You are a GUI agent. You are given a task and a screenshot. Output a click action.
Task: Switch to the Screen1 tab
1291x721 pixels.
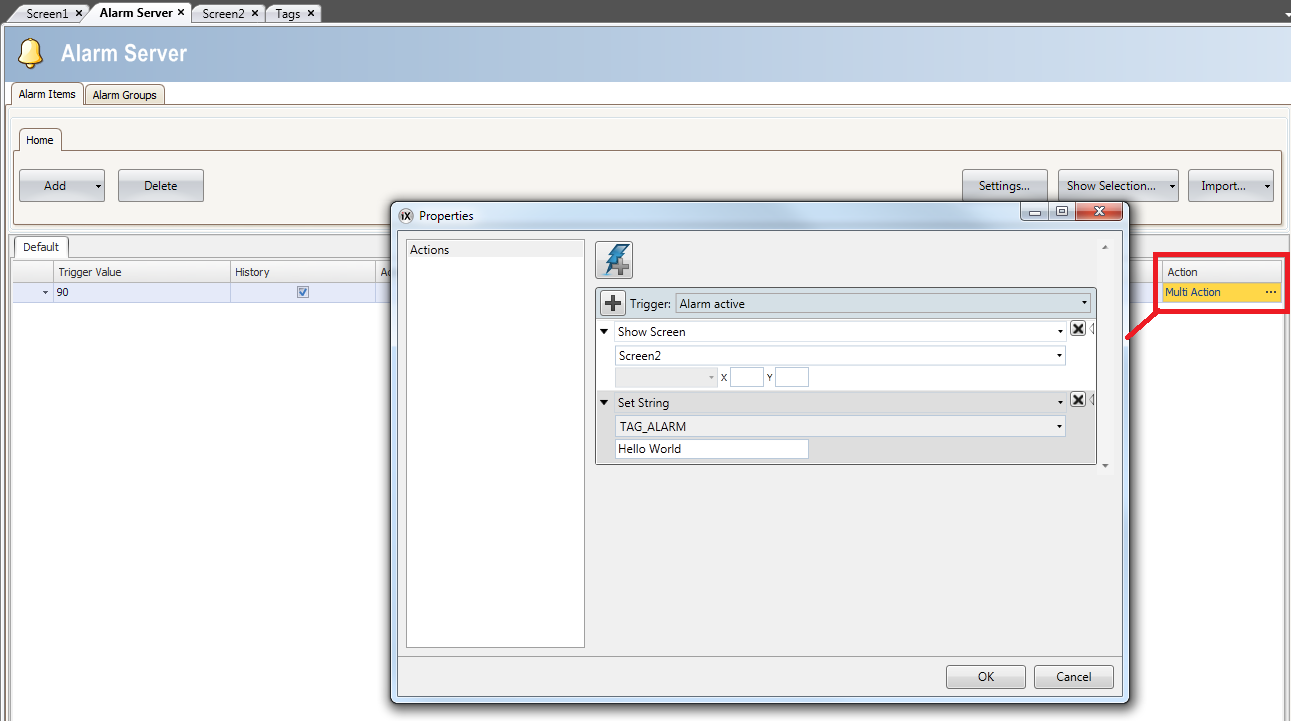coord(47,13)
